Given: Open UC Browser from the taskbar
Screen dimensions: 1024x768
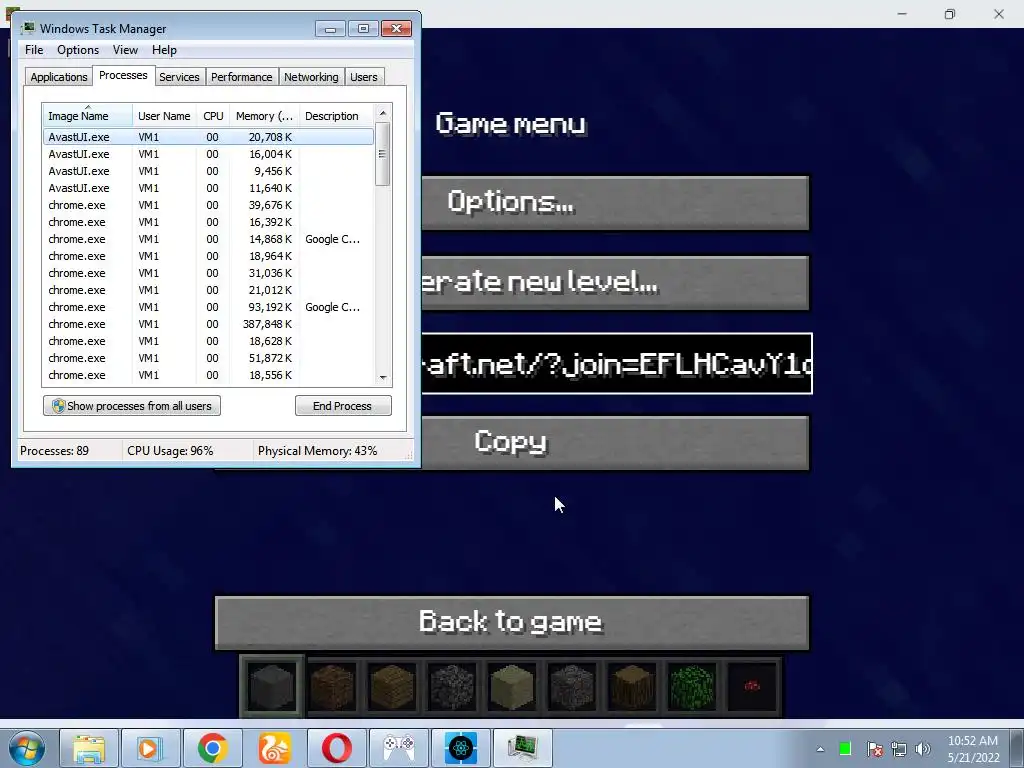Looking at the screenshot, I should (x=274, y=748).
